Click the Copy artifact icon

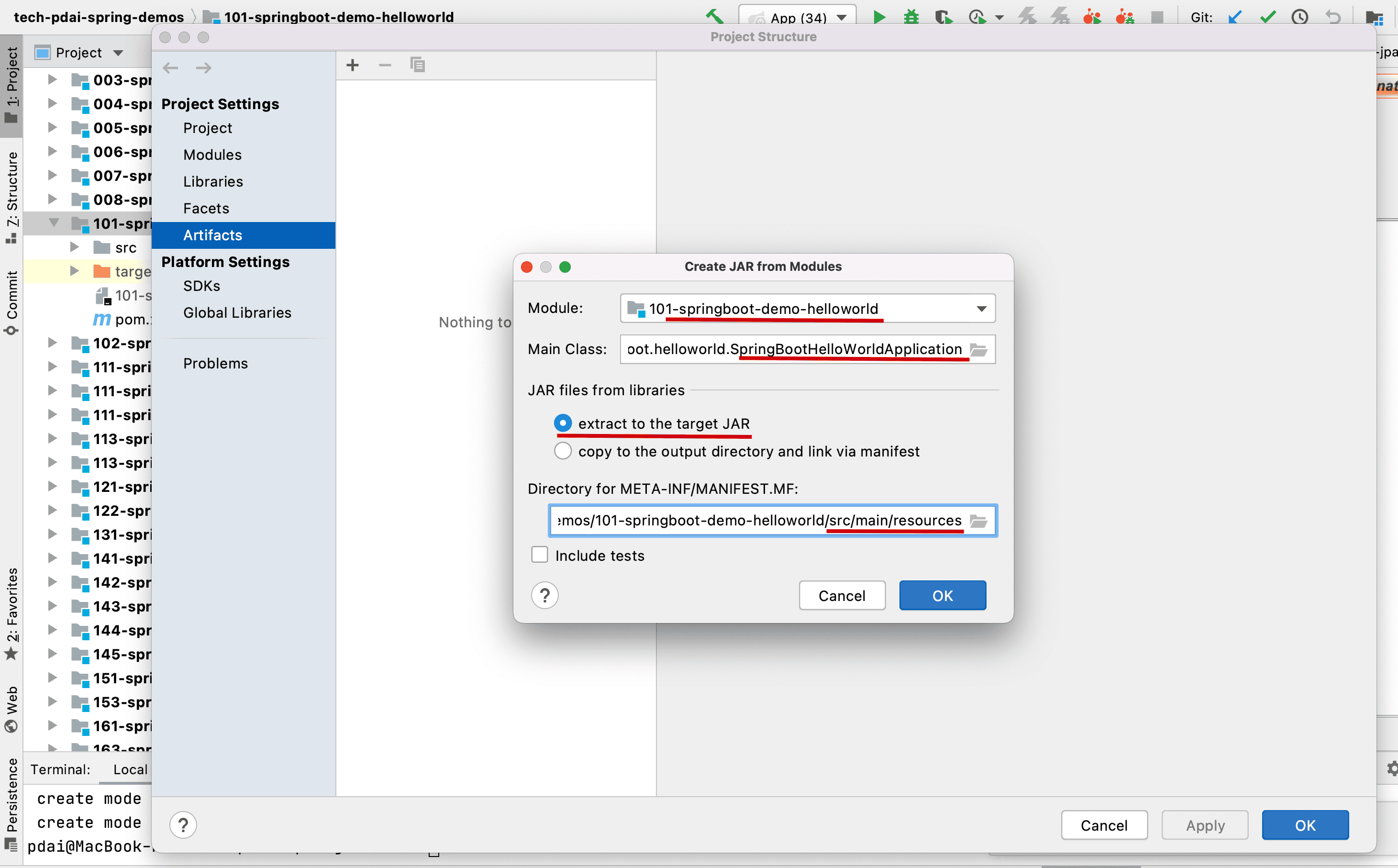pos(417,66)
